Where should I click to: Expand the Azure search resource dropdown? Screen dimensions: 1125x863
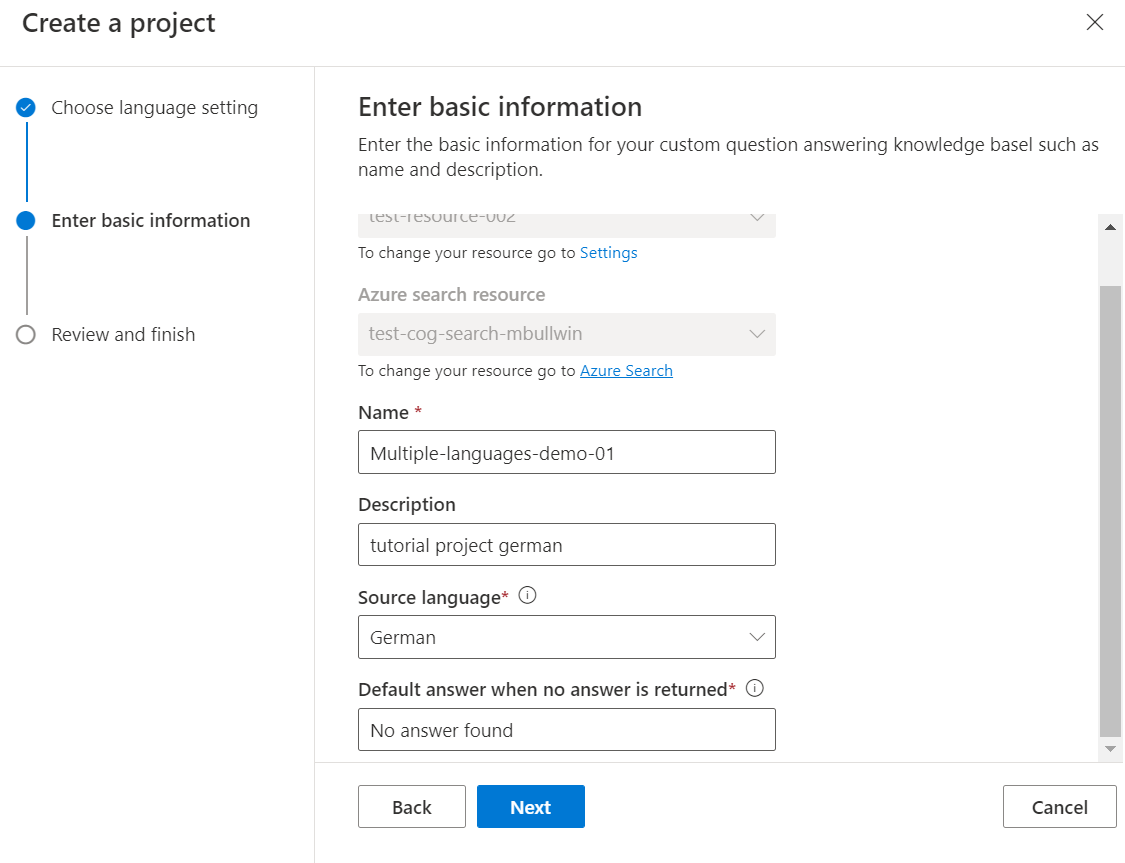[566, 334]
